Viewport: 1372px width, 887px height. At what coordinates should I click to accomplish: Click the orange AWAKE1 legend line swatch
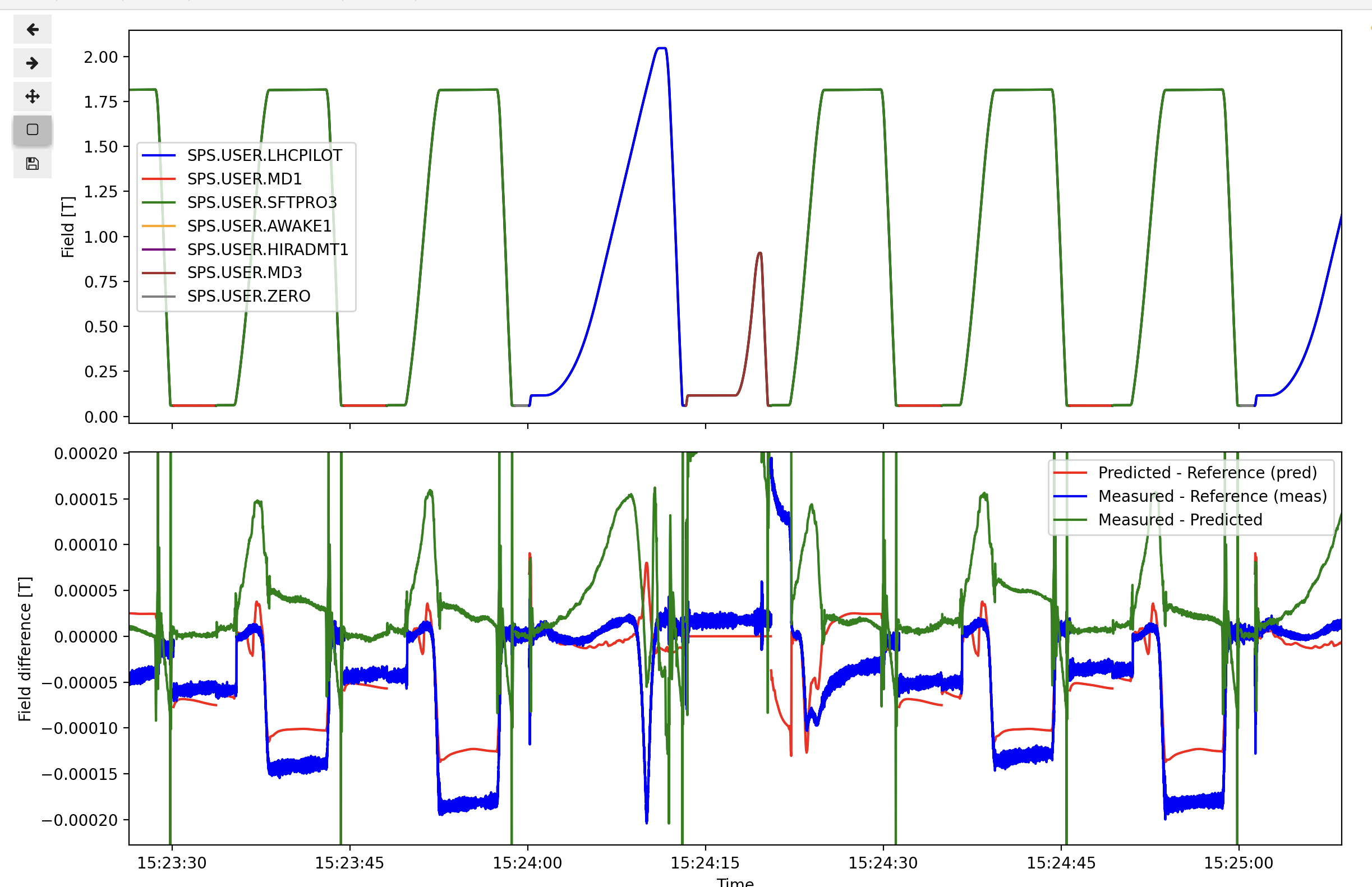point(159,227)
